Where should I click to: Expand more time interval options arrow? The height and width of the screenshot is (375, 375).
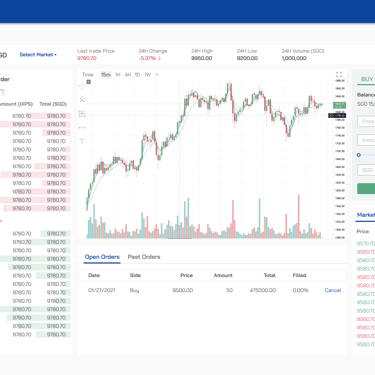[x=157, y=75]
